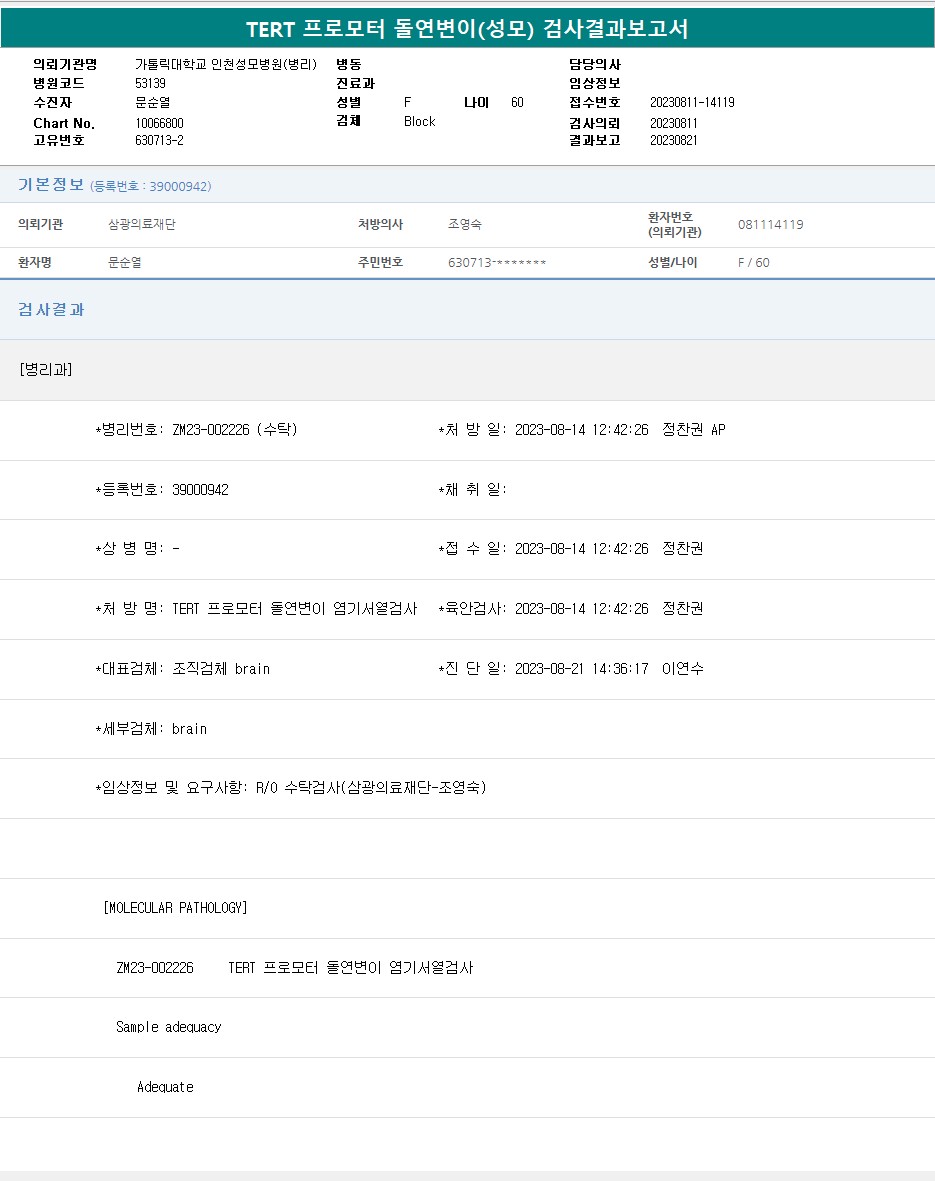
Task: Click the Adequate result text
Action: point(165,1087)
